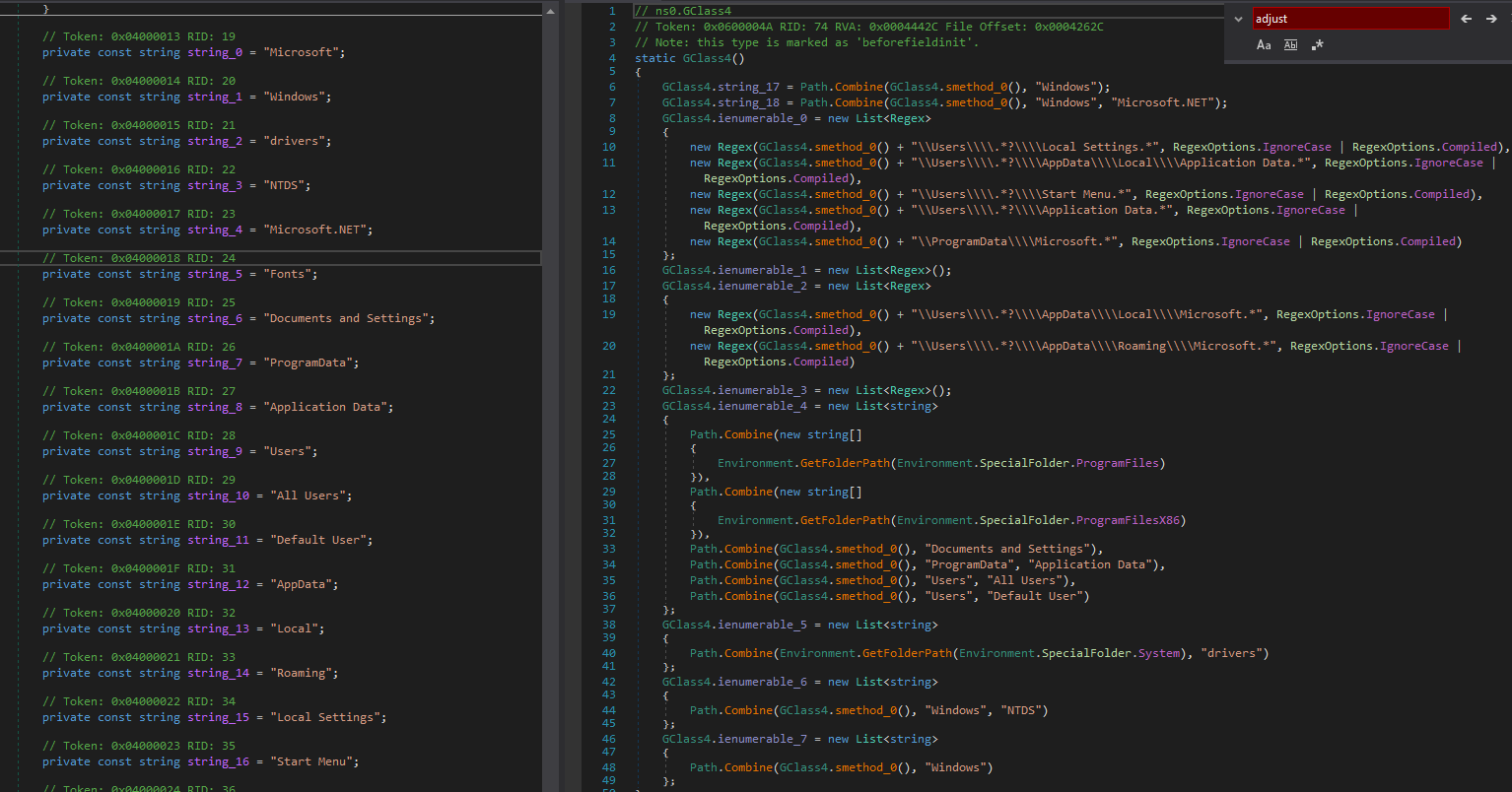
Task: Click SpecialFolder.System value on line 40
Action: point(1158,653)
